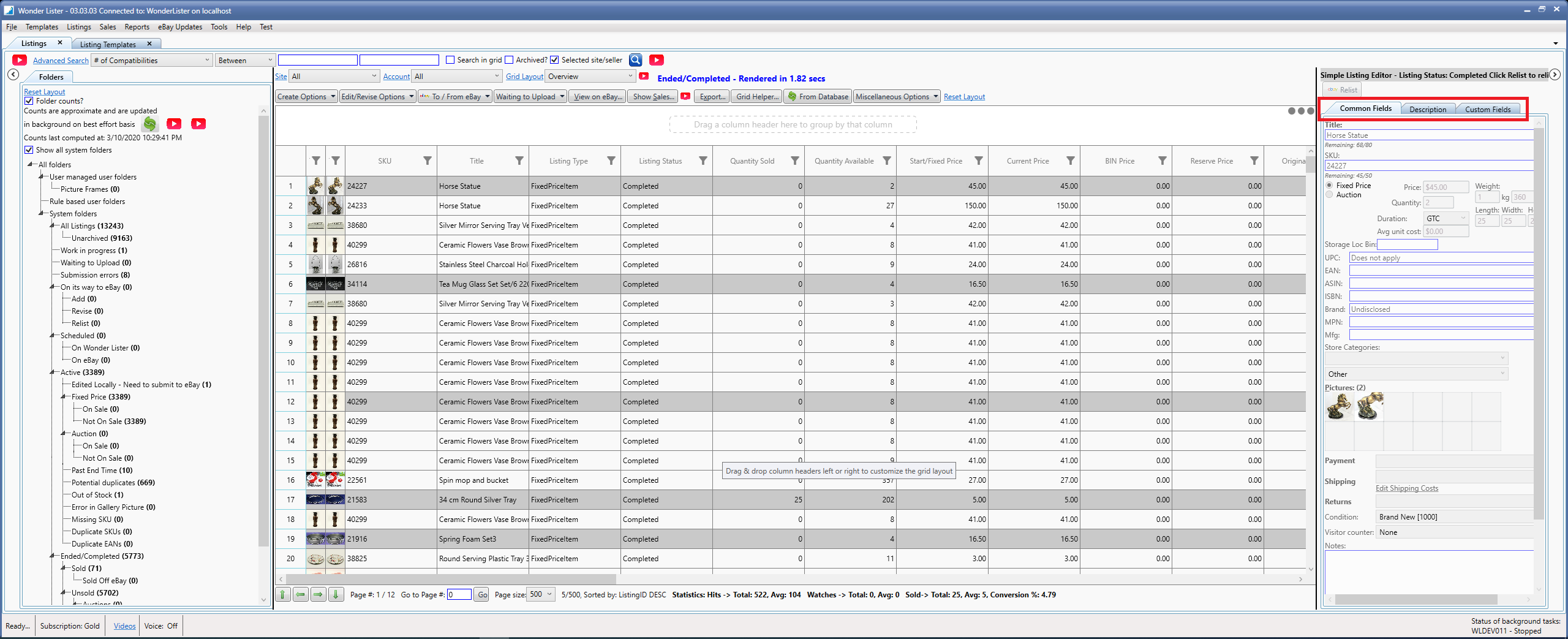Image resolution: width=1568 pixels, height=639 pixels.
Task: Collapse the Simple Listing Editor panel arrow
Action: pyautogui.click(x=1555, y=75)
